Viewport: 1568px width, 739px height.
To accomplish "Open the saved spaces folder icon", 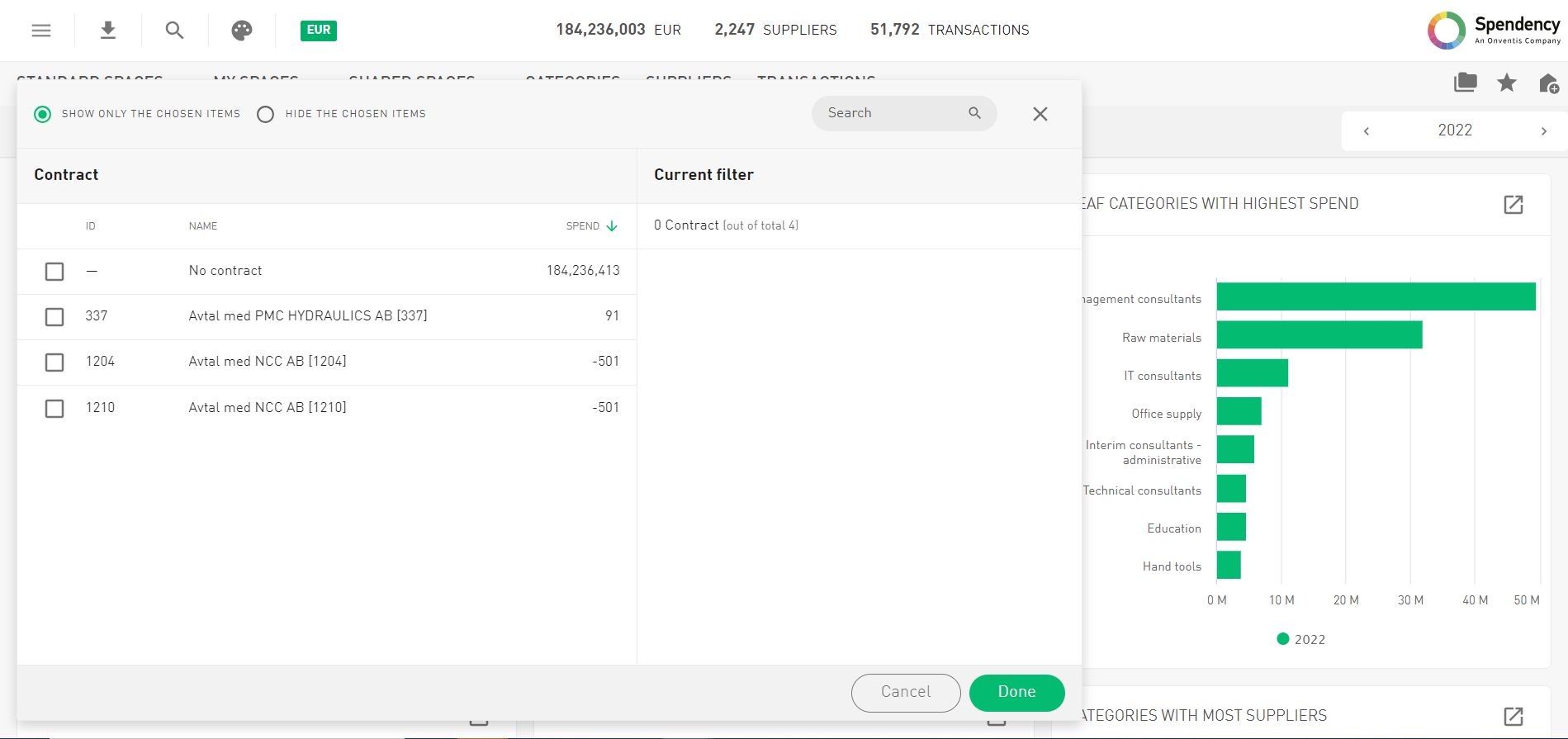I will [x=1465, y=83].
